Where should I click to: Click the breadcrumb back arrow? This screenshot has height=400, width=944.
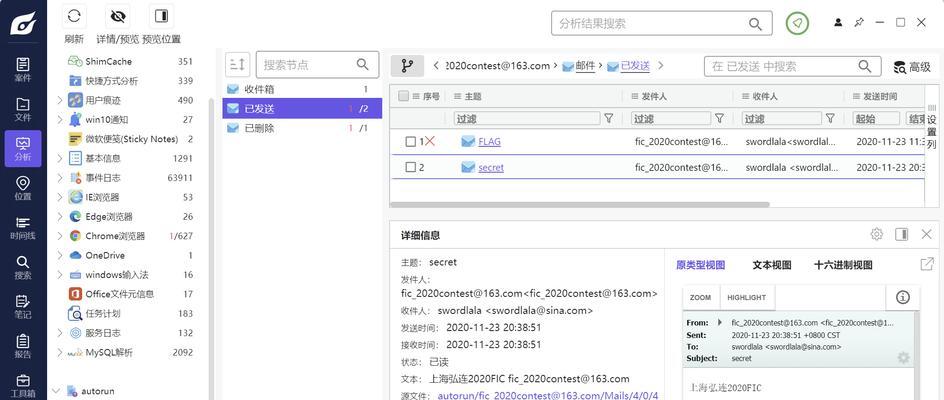tap(436, 66)
